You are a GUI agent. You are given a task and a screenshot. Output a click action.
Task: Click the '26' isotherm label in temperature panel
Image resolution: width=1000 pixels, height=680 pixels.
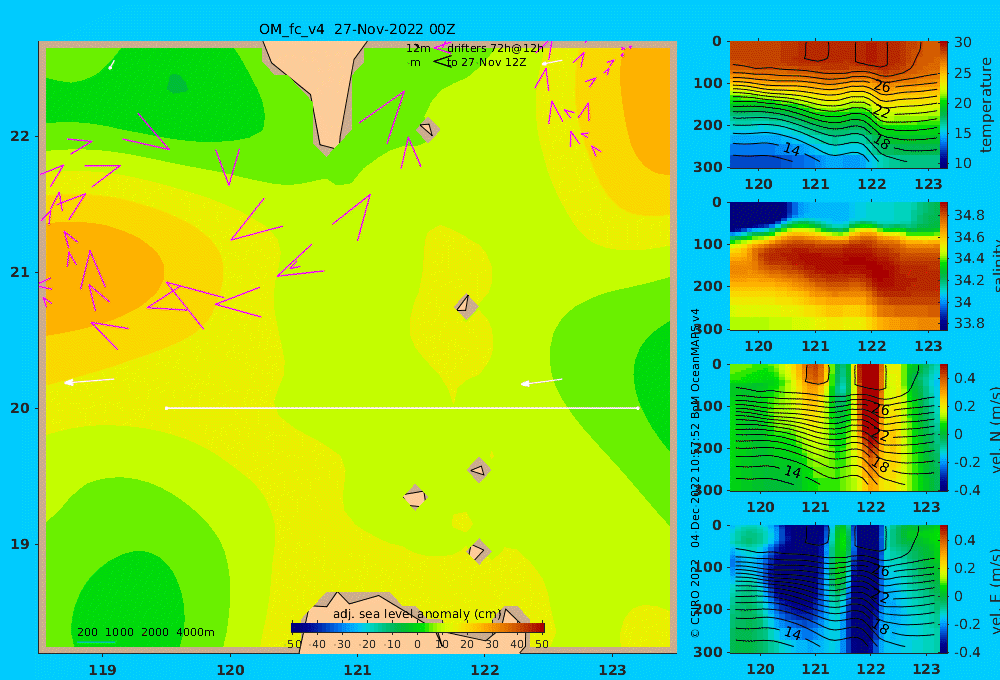881,86
